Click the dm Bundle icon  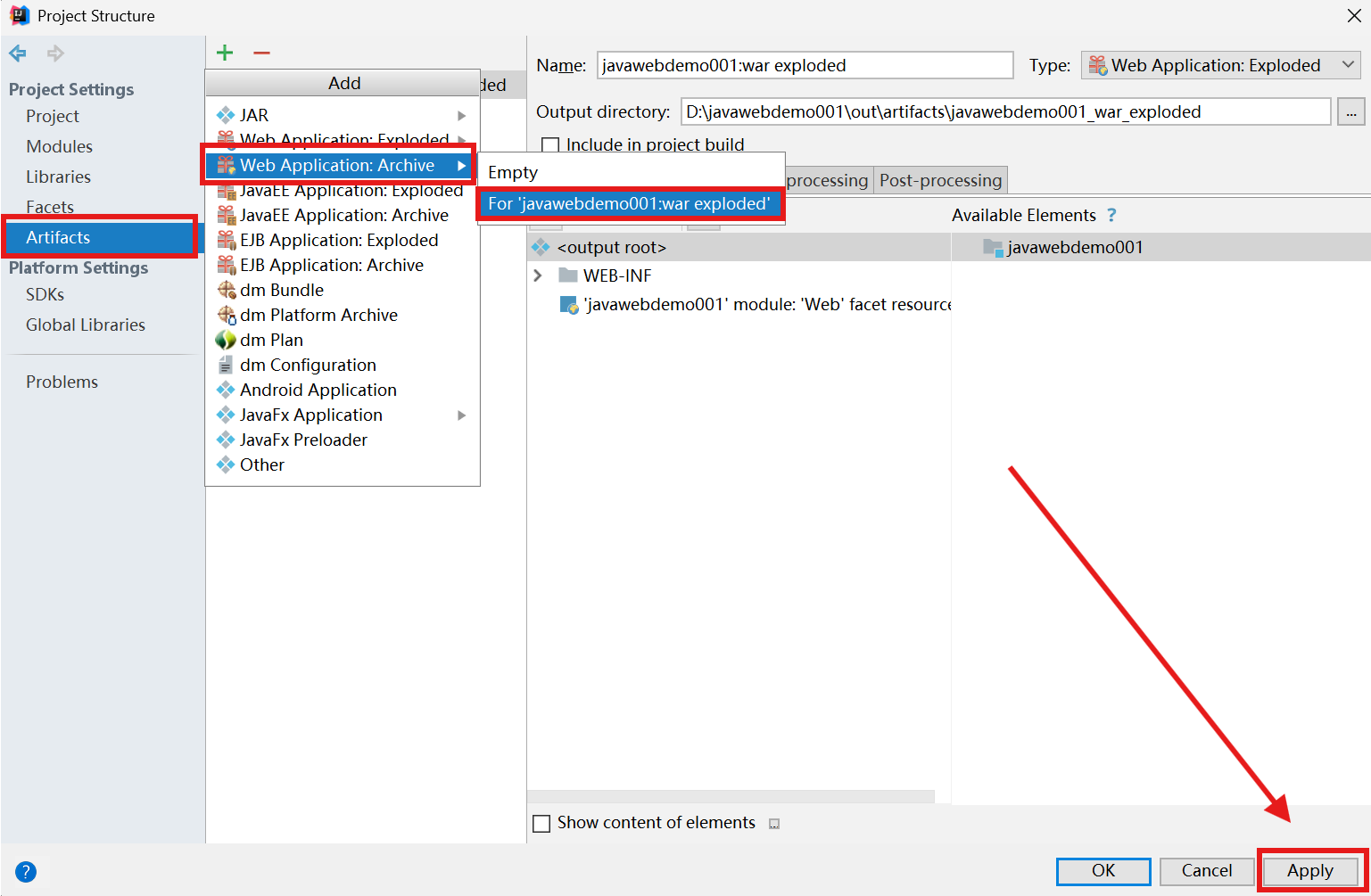click(226, 290)
